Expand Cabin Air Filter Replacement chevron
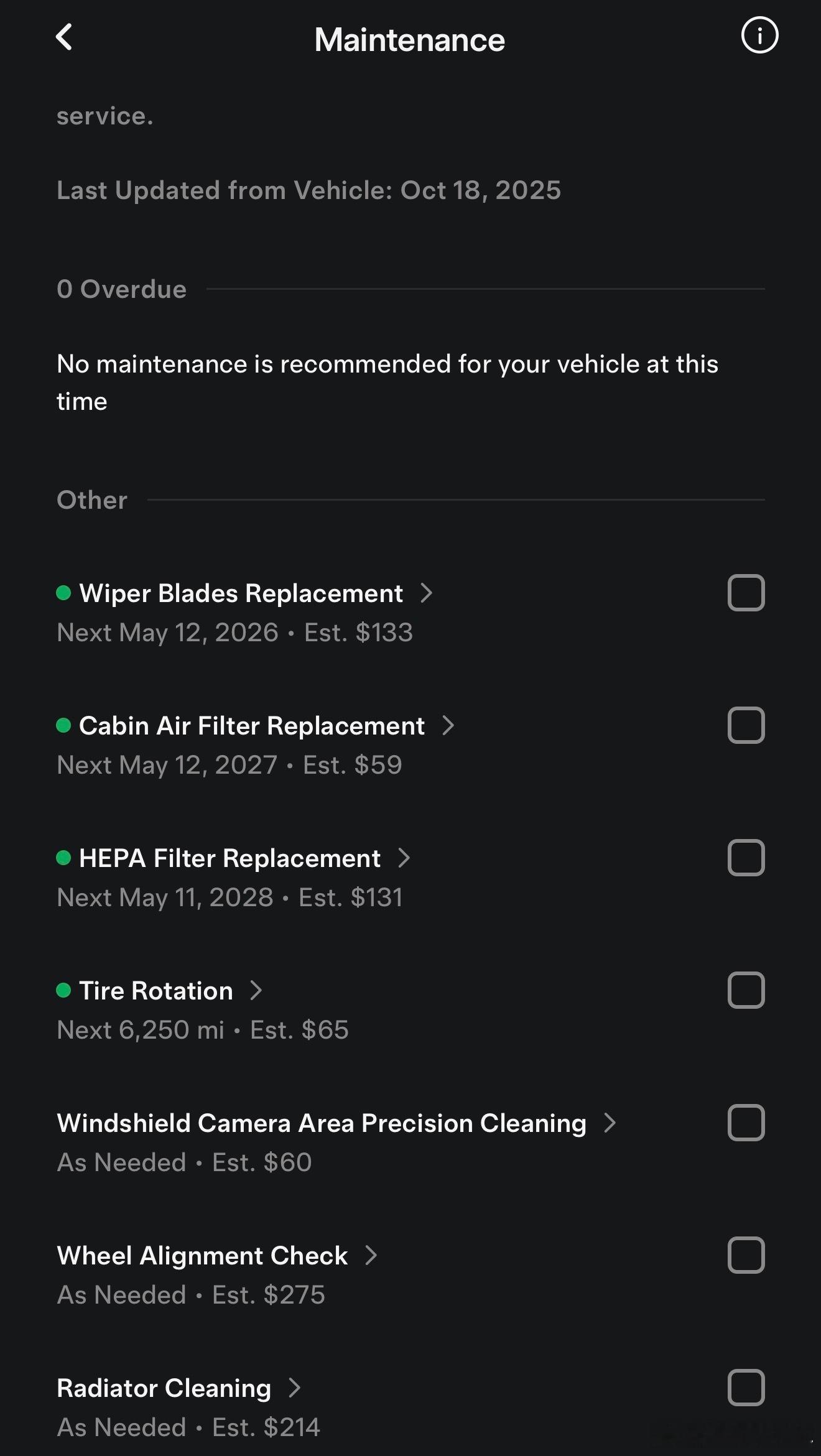Image resolution: width=821 pixels, height=1456 pixels. click(x=448, y=725)
